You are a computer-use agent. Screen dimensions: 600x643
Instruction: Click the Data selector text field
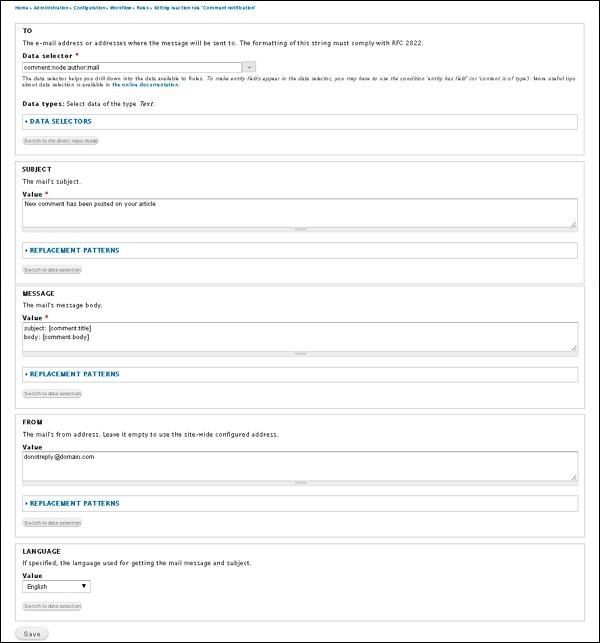click(x=131, y=67)
